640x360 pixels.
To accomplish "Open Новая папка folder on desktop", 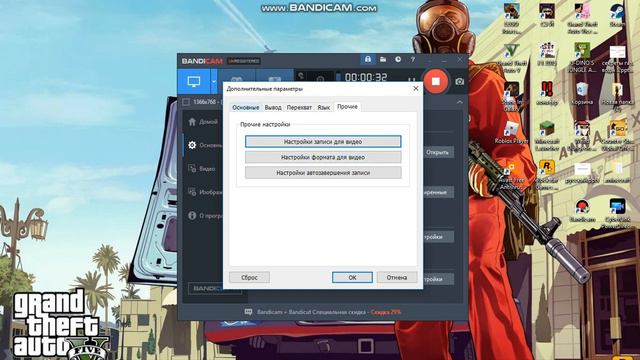I will coord(617,97).
